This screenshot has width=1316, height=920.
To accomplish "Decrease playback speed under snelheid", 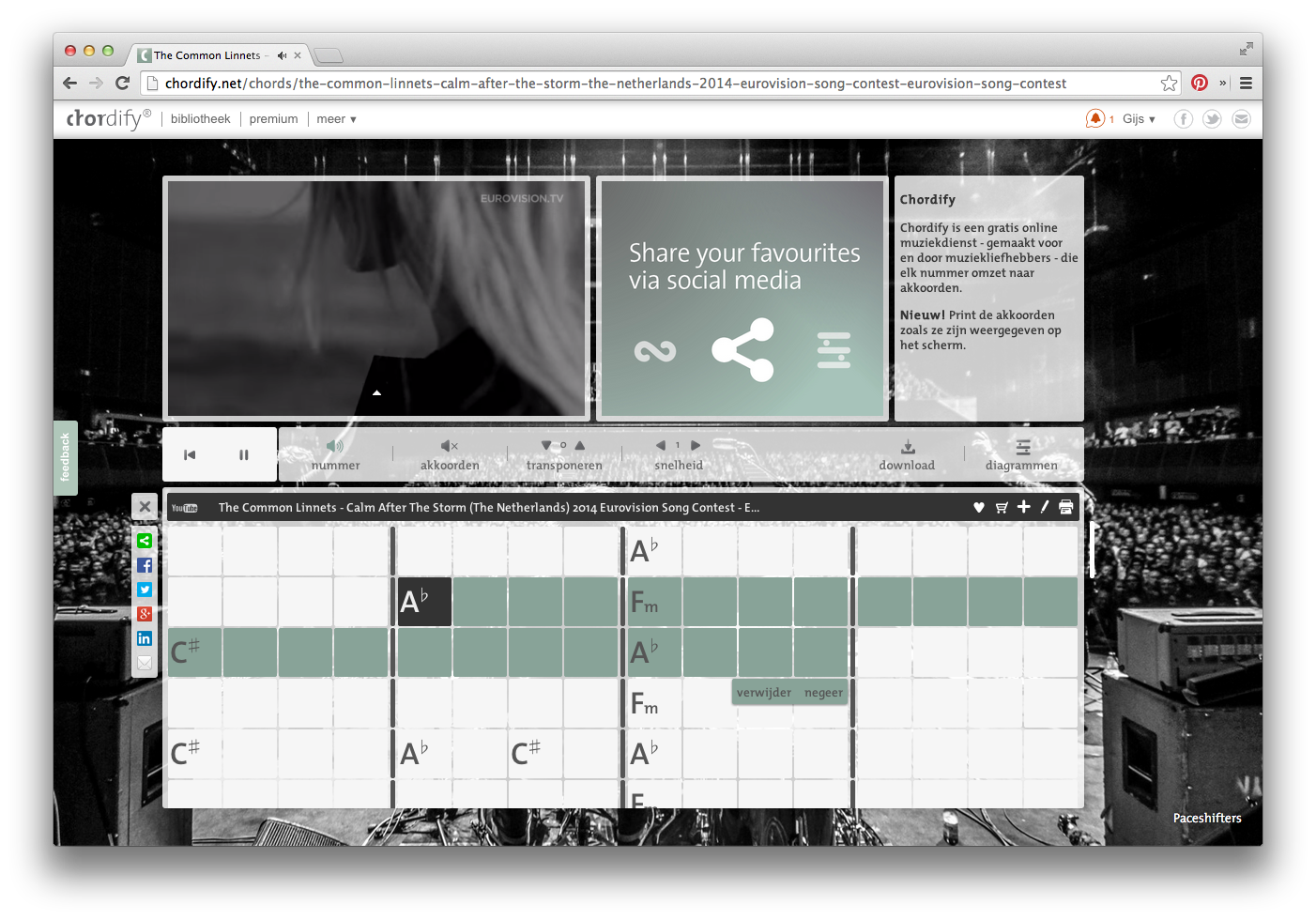I will (661, 445).
